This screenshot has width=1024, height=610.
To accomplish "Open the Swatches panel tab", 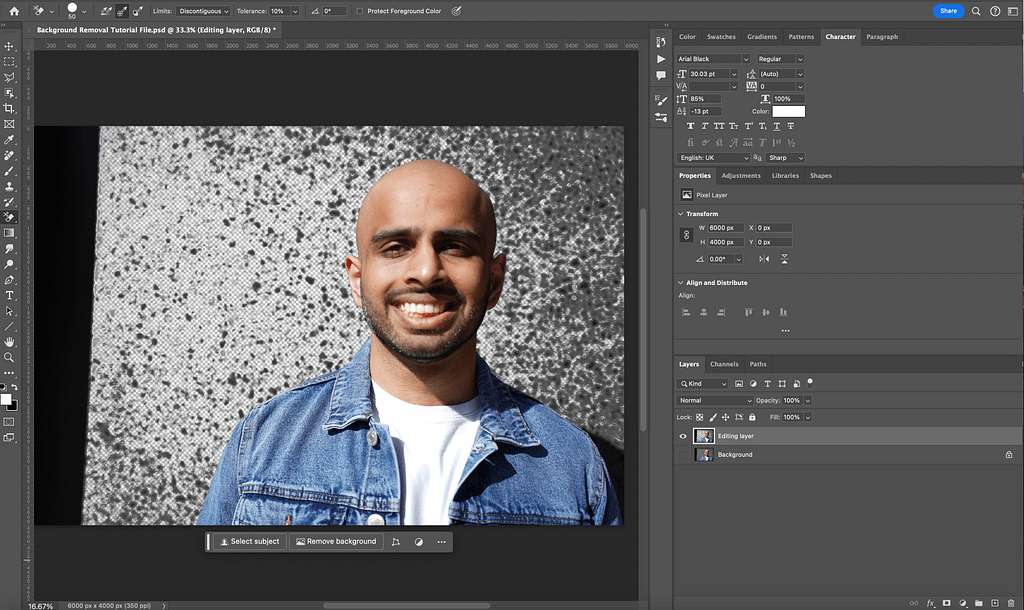I will [x=721, y=37].
